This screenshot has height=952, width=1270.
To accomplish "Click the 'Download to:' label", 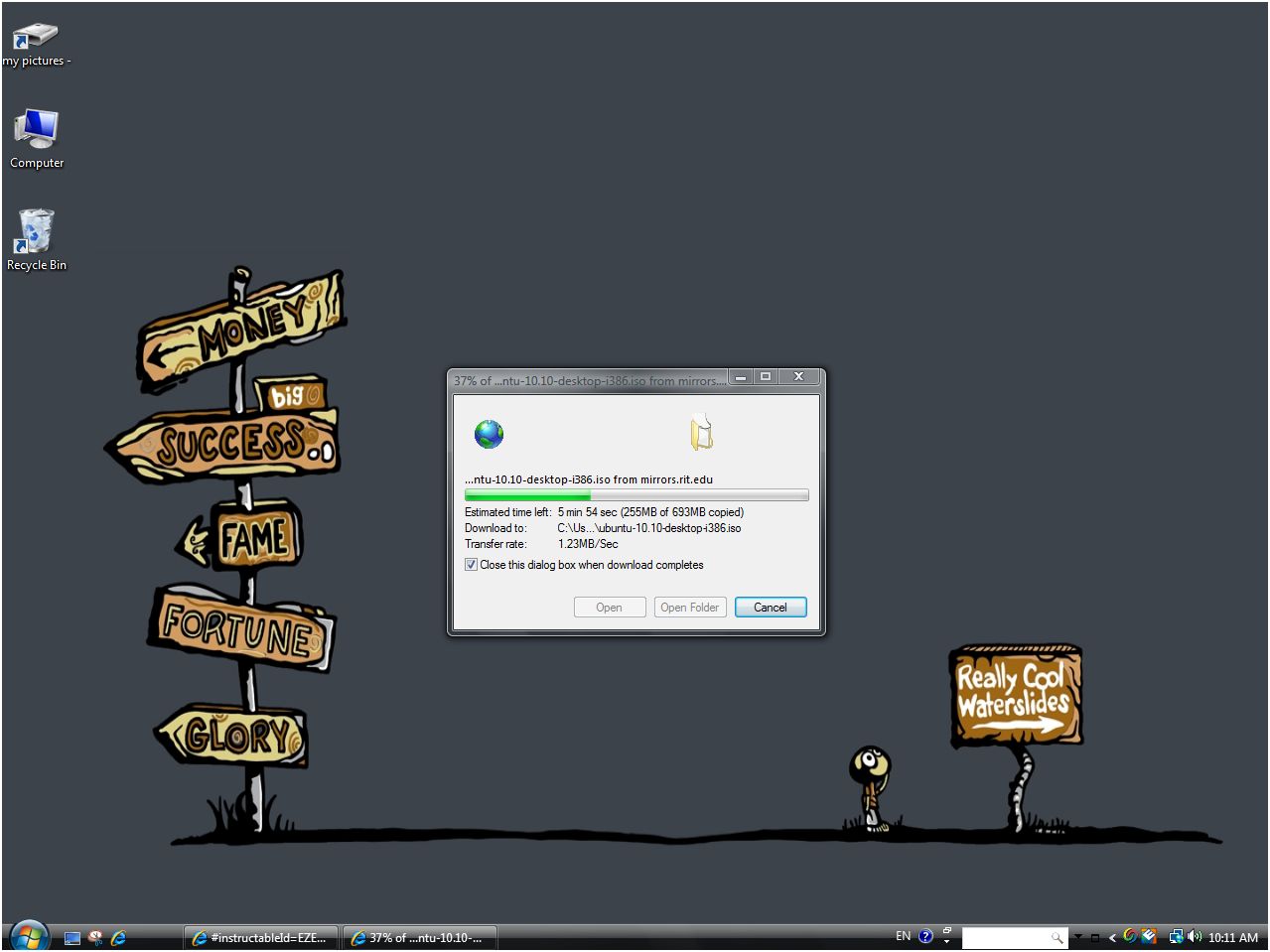I will 495,528.
